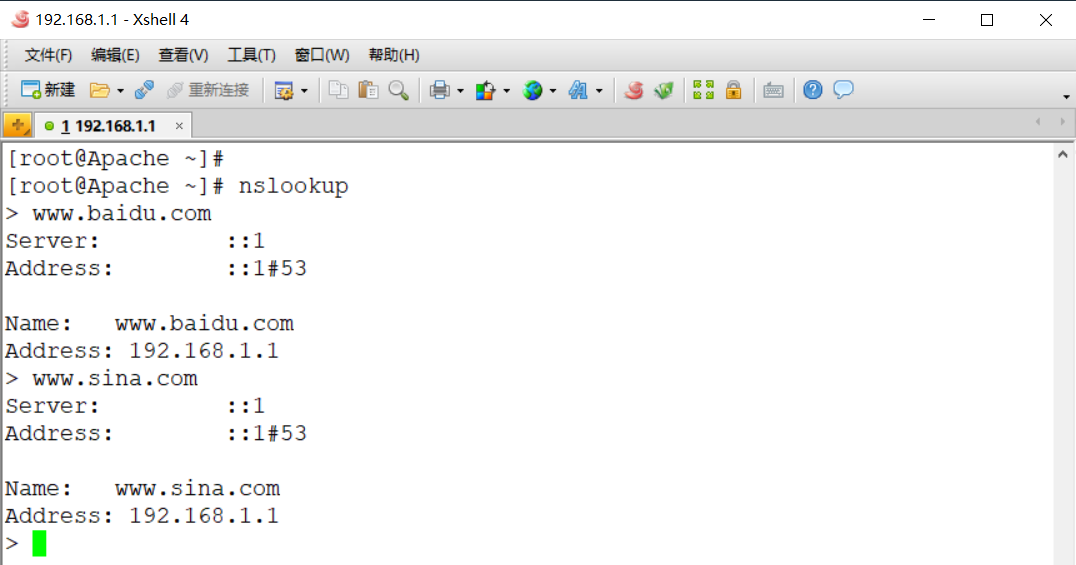
Task: Click the Reconnect (重新连接) button
Action: (x=208, y=90)
